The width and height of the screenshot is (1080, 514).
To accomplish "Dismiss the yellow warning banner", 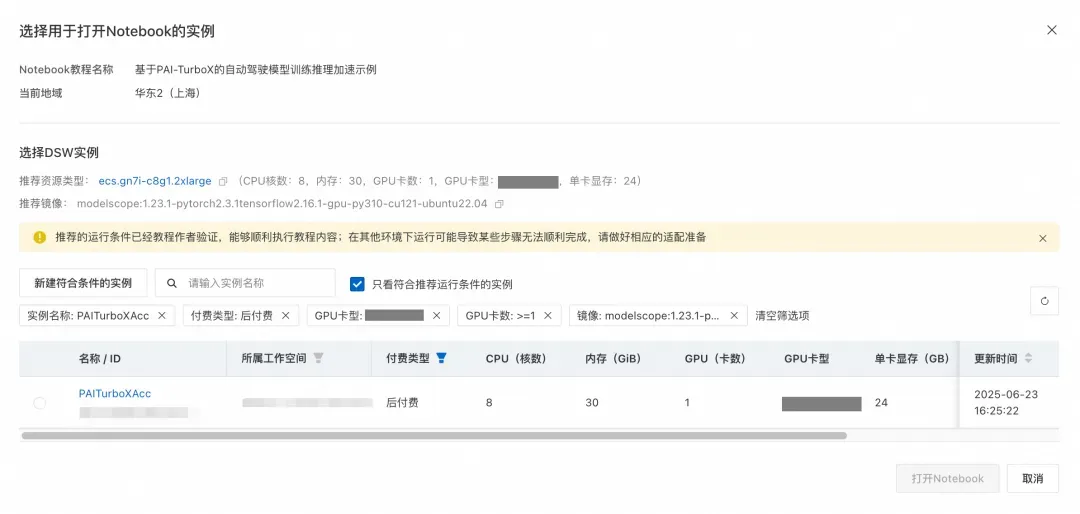I will tap(1043, 238).
